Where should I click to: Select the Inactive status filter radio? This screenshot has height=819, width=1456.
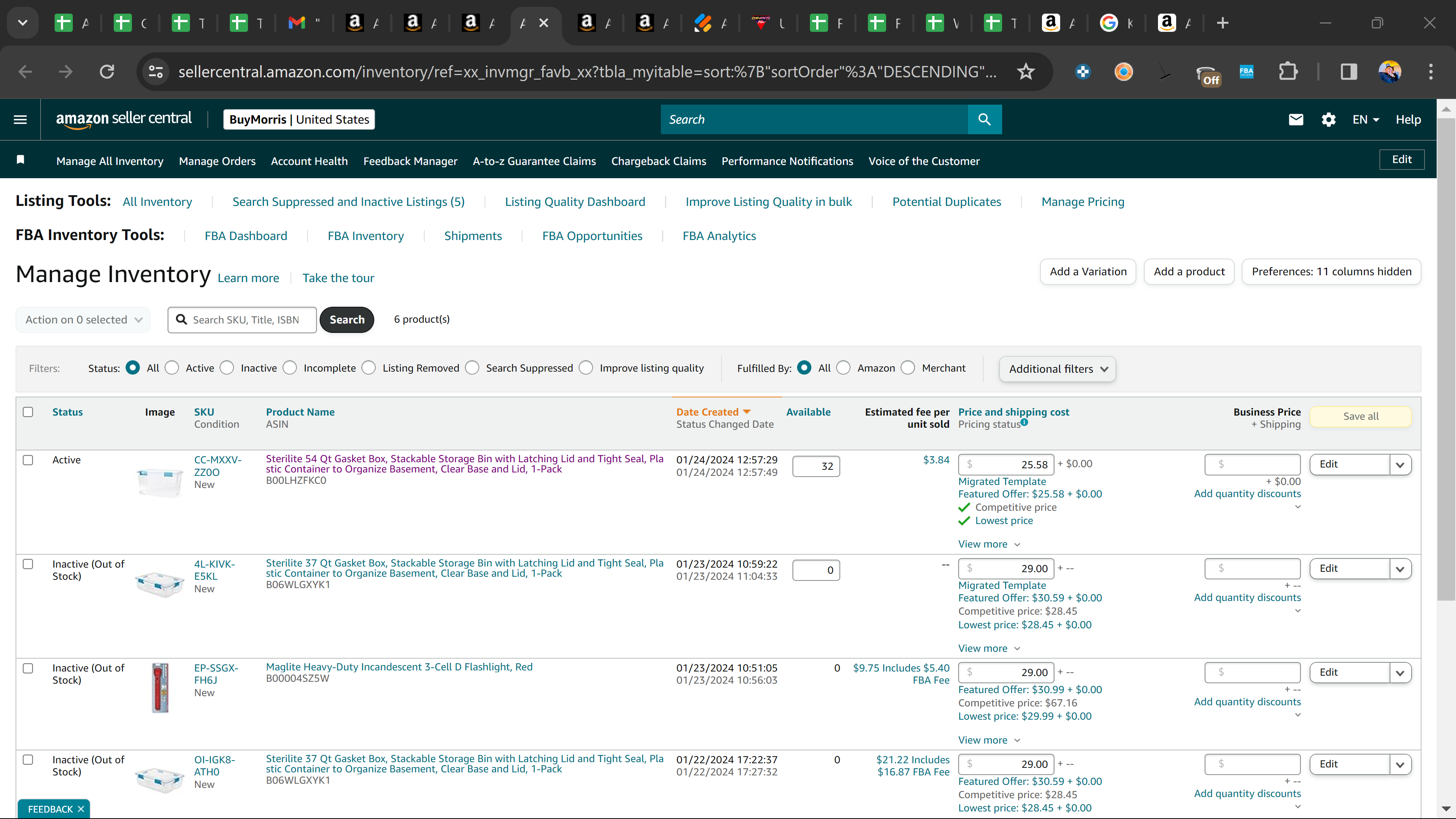[x=227, y=368]
